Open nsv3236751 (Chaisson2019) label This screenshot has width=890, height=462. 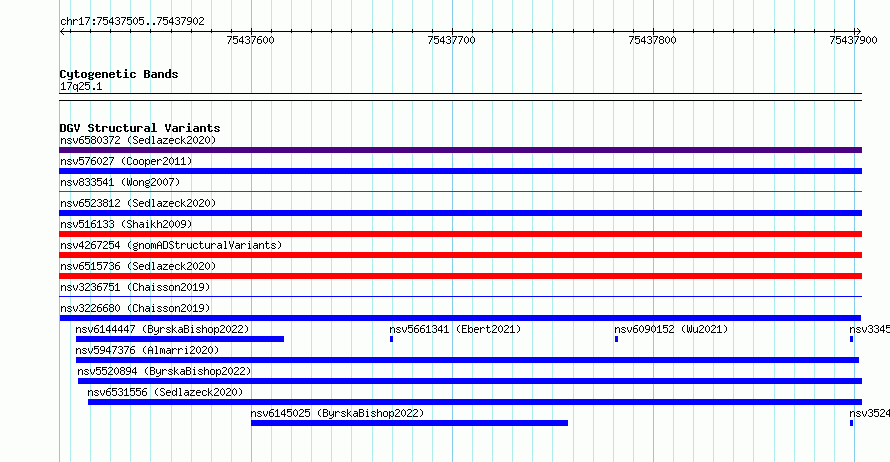tap(135, 287)
